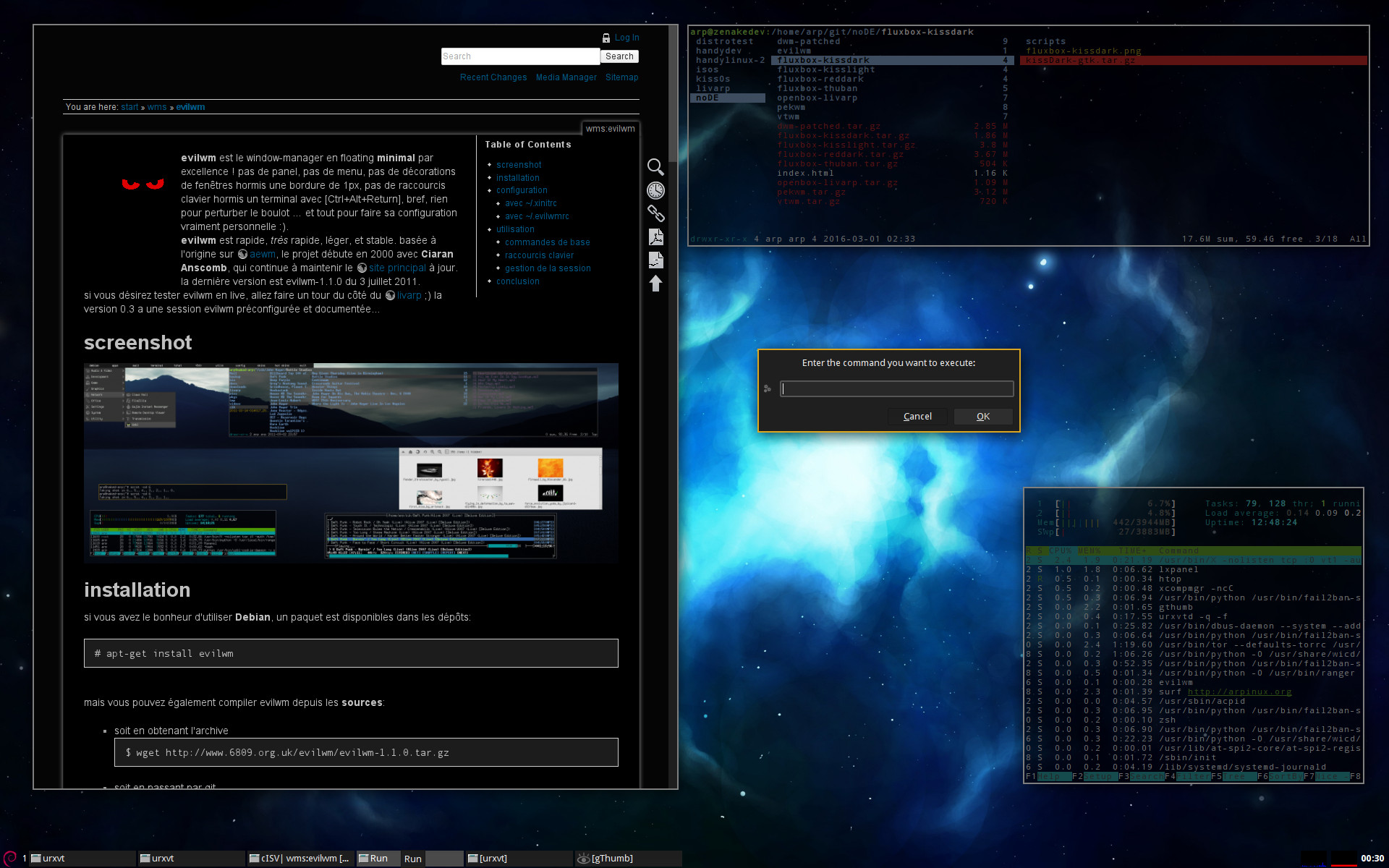The width and height of the screenshot is (1389, 868).
Task: Focus the command entry field in the run dialog
Action: pos(896,389)
